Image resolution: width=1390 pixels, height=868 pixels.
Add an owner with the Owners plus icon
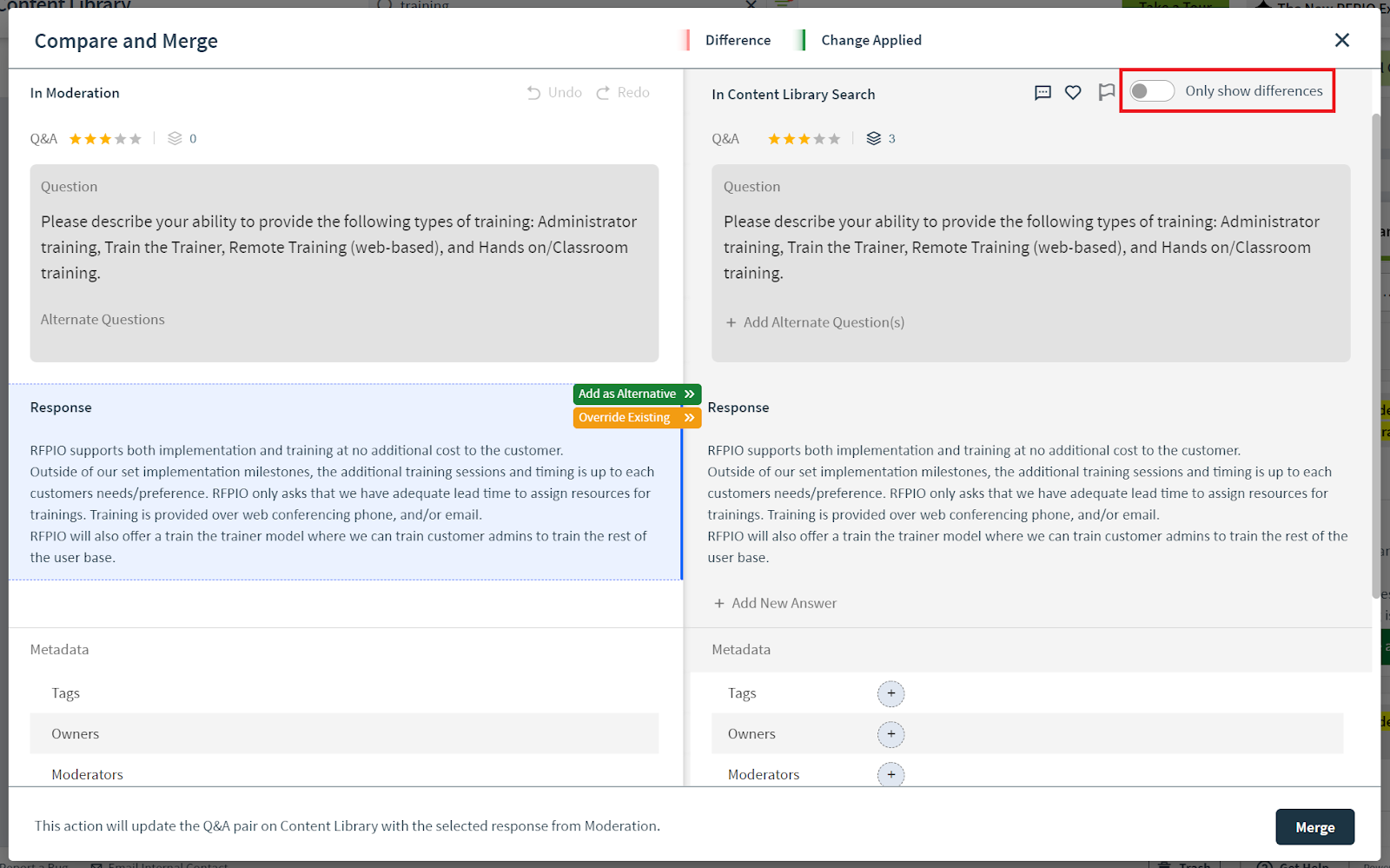click(890, 734)
